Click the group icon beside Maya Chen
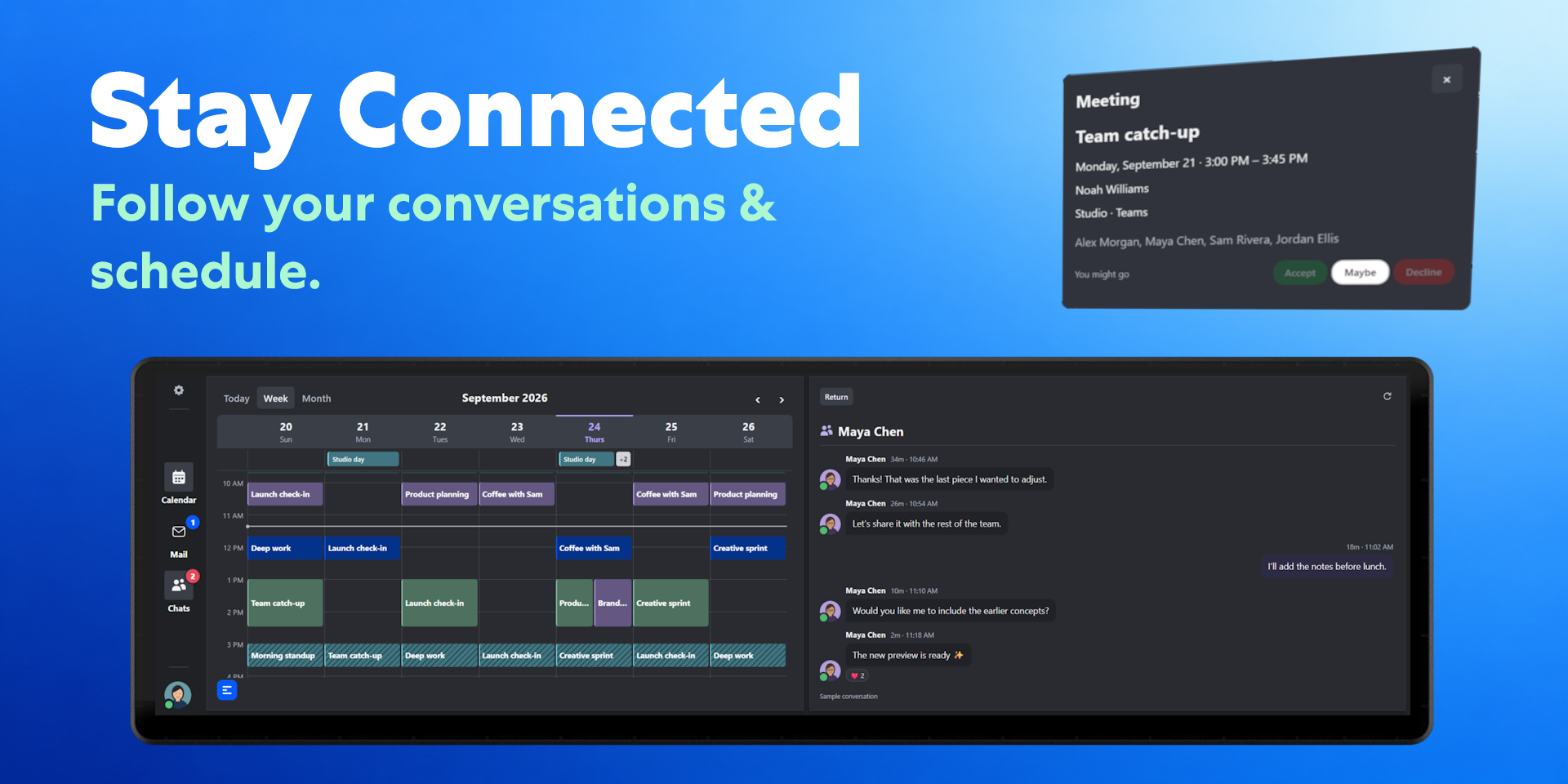Screen dimensions: 1568x784 826,430
